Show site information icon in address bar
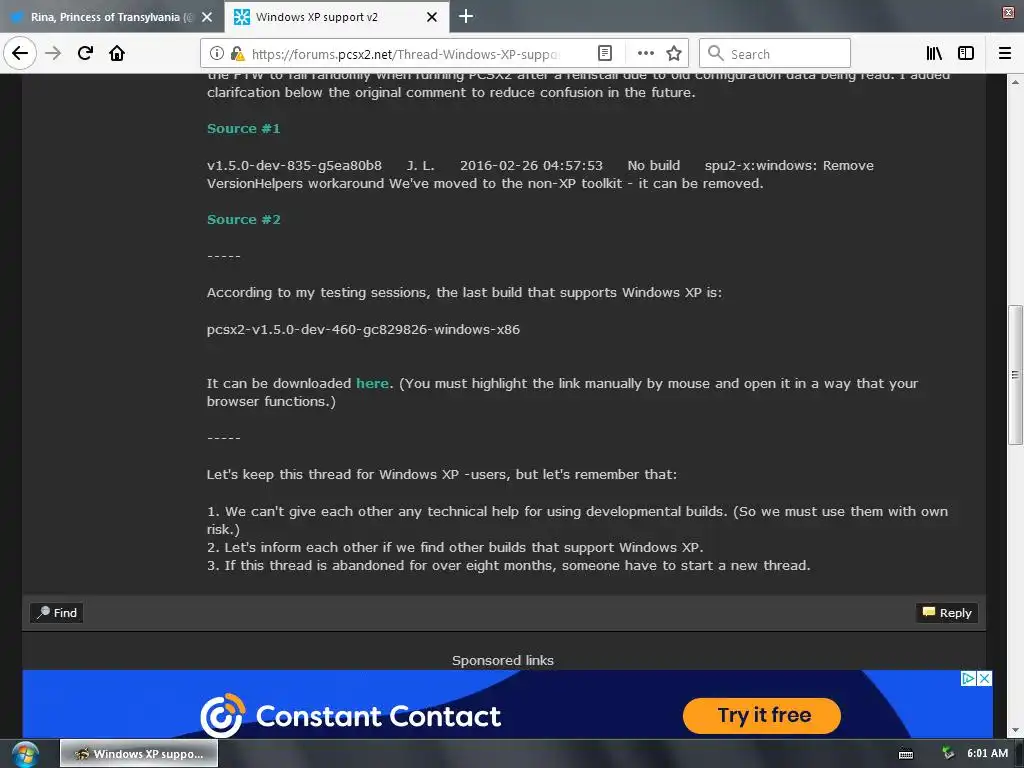This screenshot has height=768, width=1024. point(217,54)
